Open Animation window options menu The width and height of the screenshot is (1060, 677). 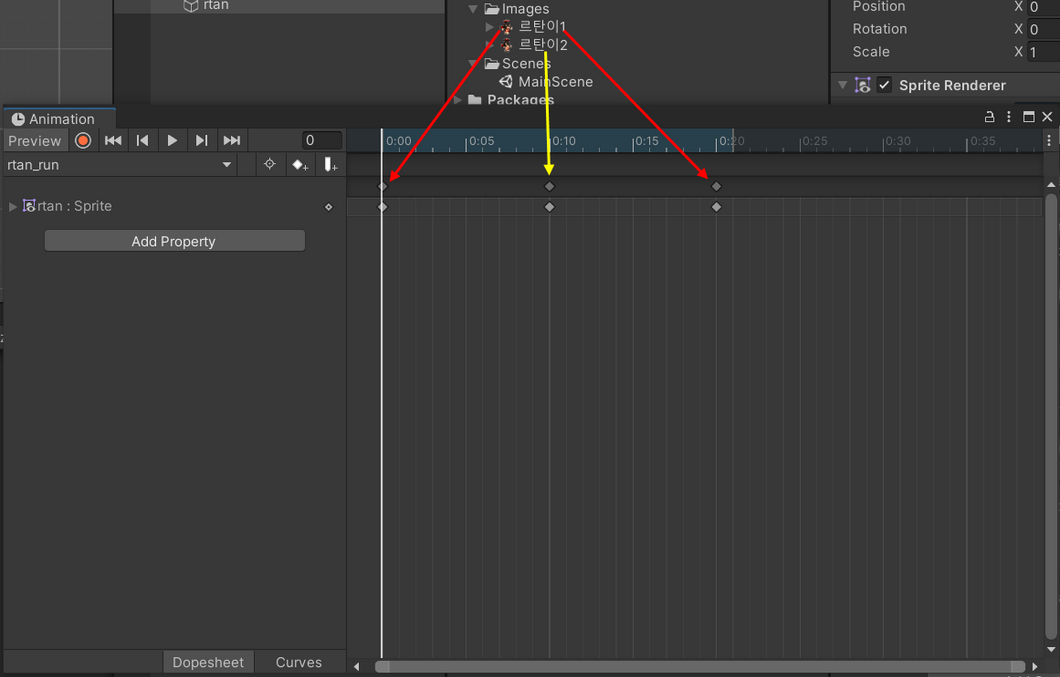(1009, 117)
